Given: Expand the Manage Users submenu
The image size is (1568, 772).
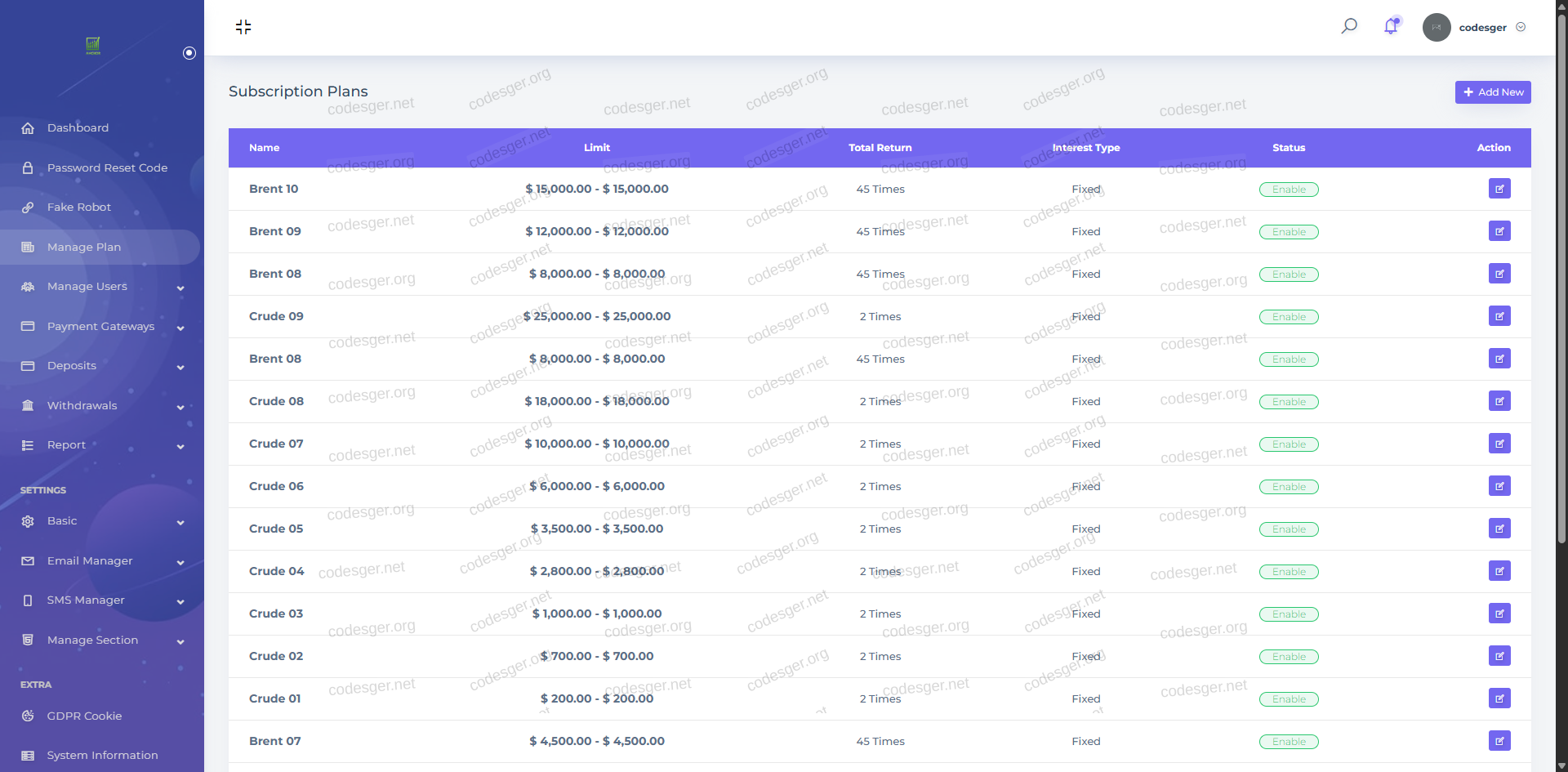Looking at the screenshot, I should pos(180,288).
